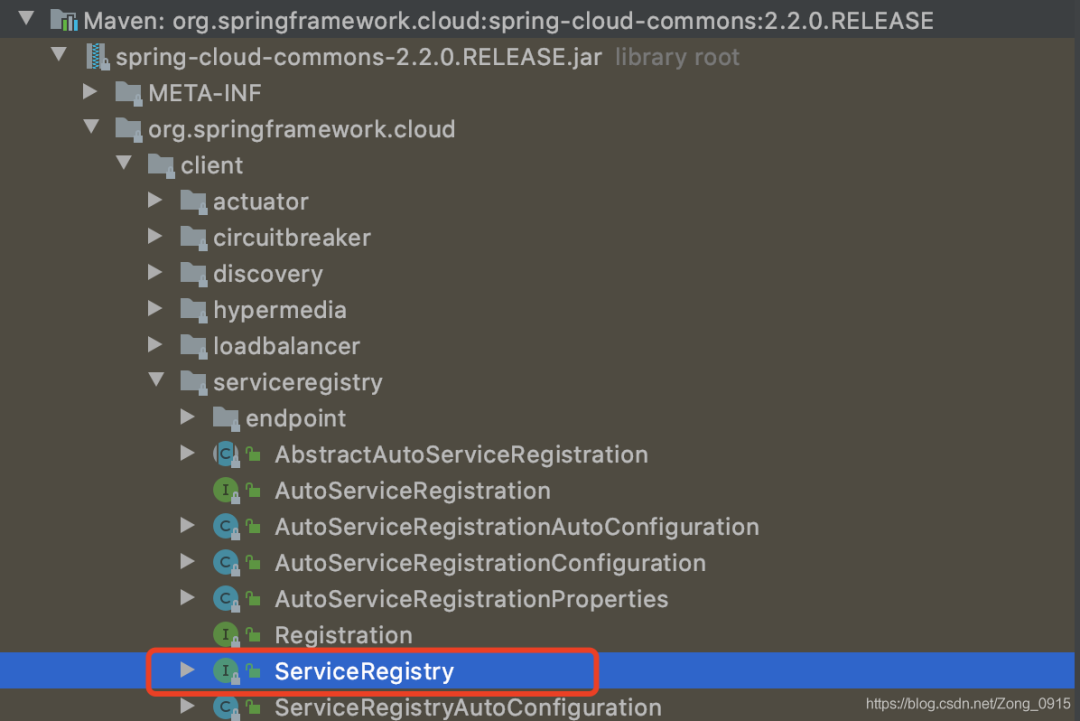Expand the endpoint package
Screen dimensions: 1080x721
coord(188,417)
